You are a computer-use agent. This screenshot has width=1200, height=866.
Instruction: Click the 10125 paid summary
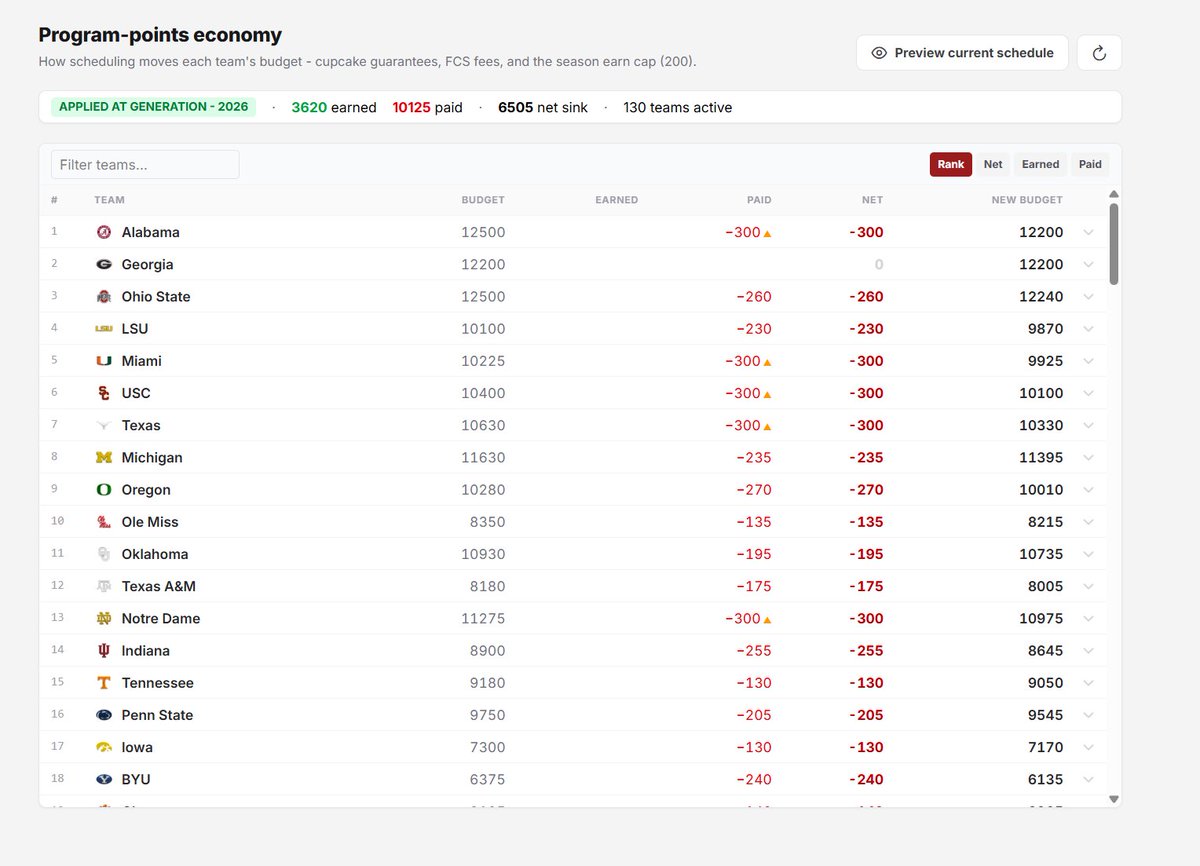(427, 107)
